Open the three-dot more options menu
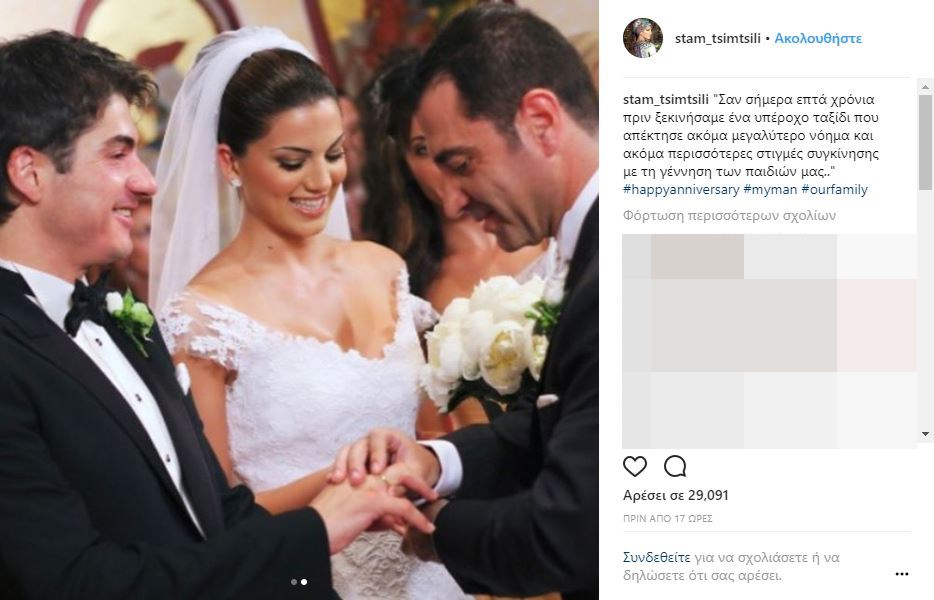The height and width of the screenshot is (600, 934). click(902, 574)
